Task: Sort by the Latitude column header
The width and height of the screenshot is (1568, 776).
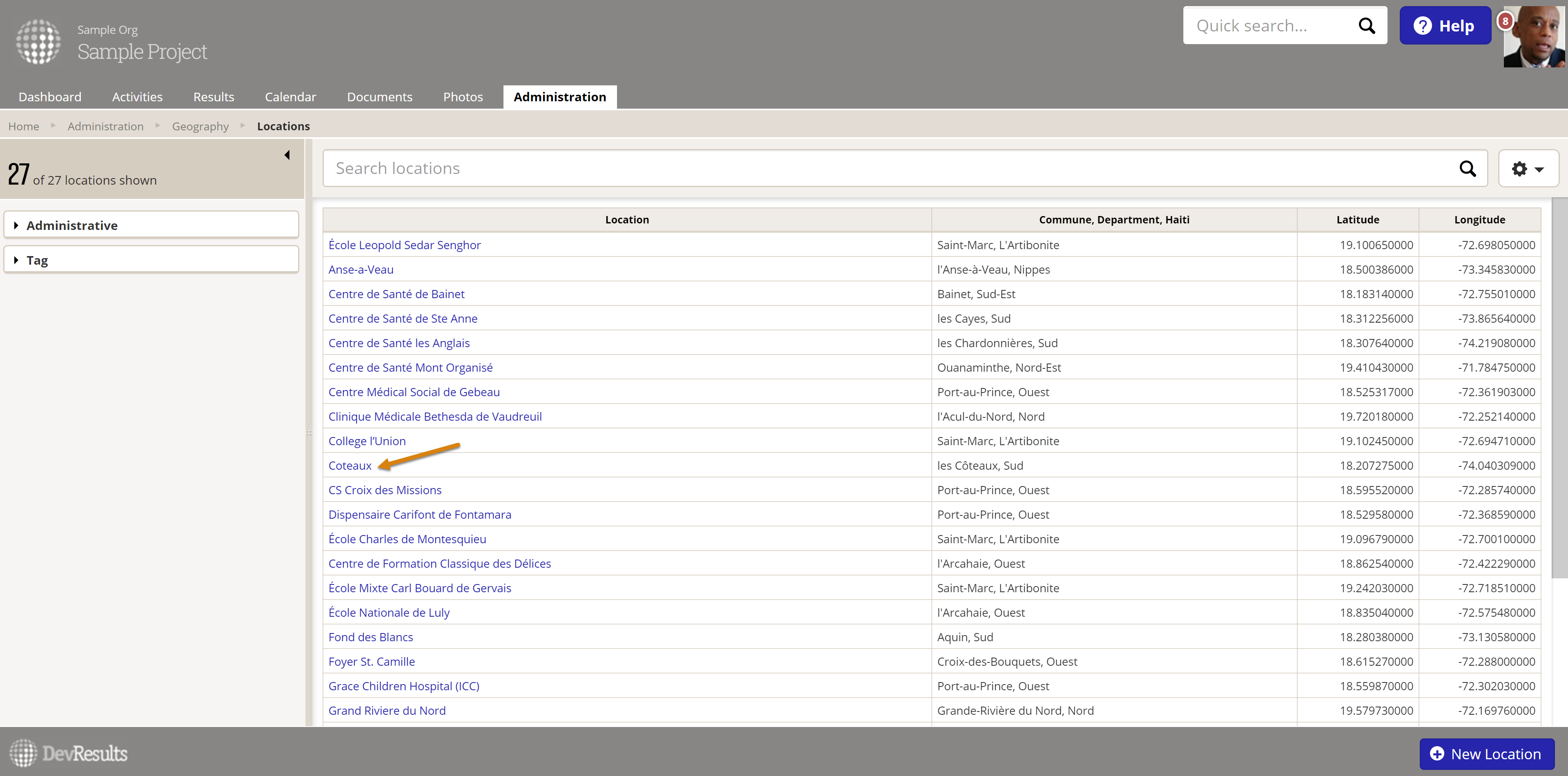Action: point(1357,220)
